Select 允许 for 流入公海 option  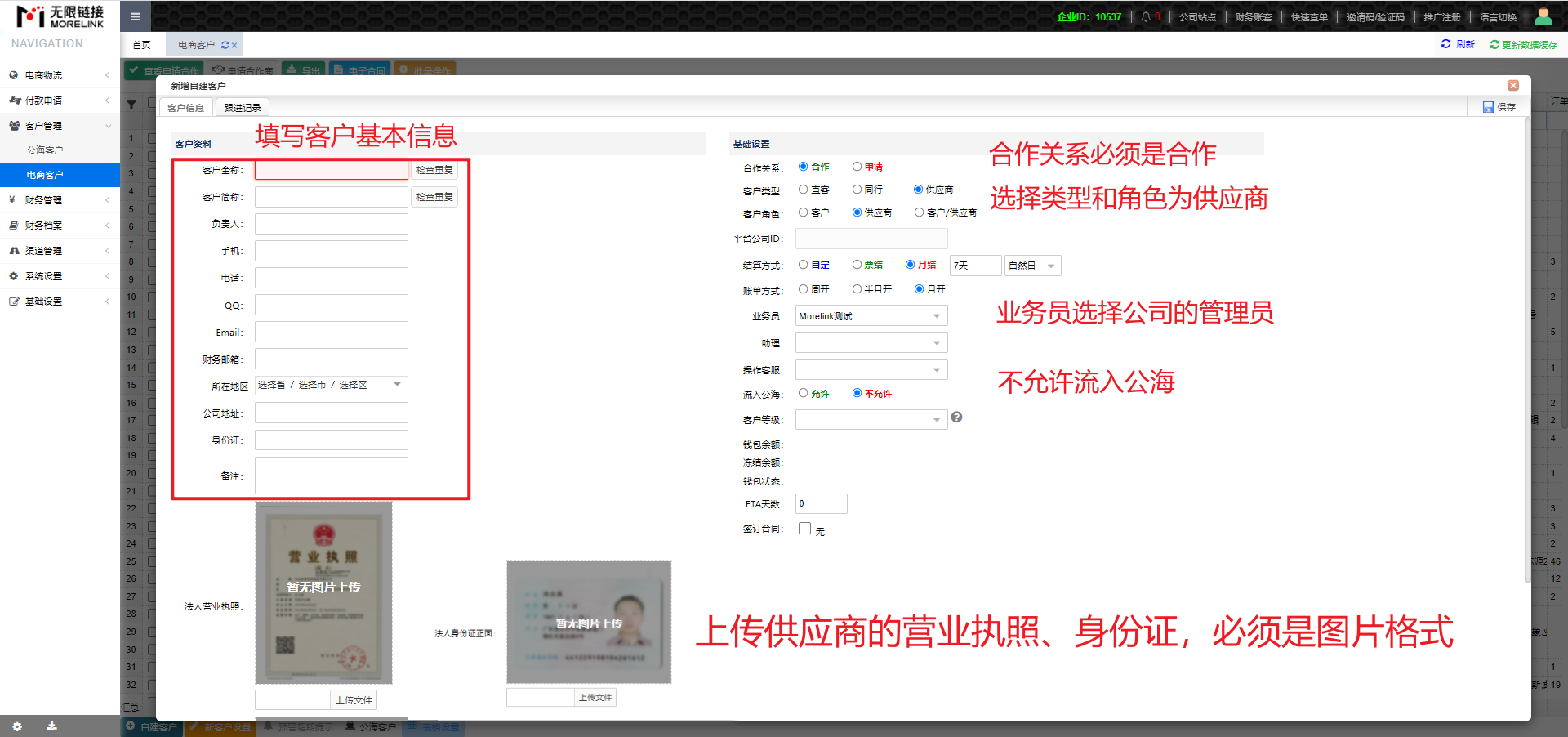[x=804, y=393]
